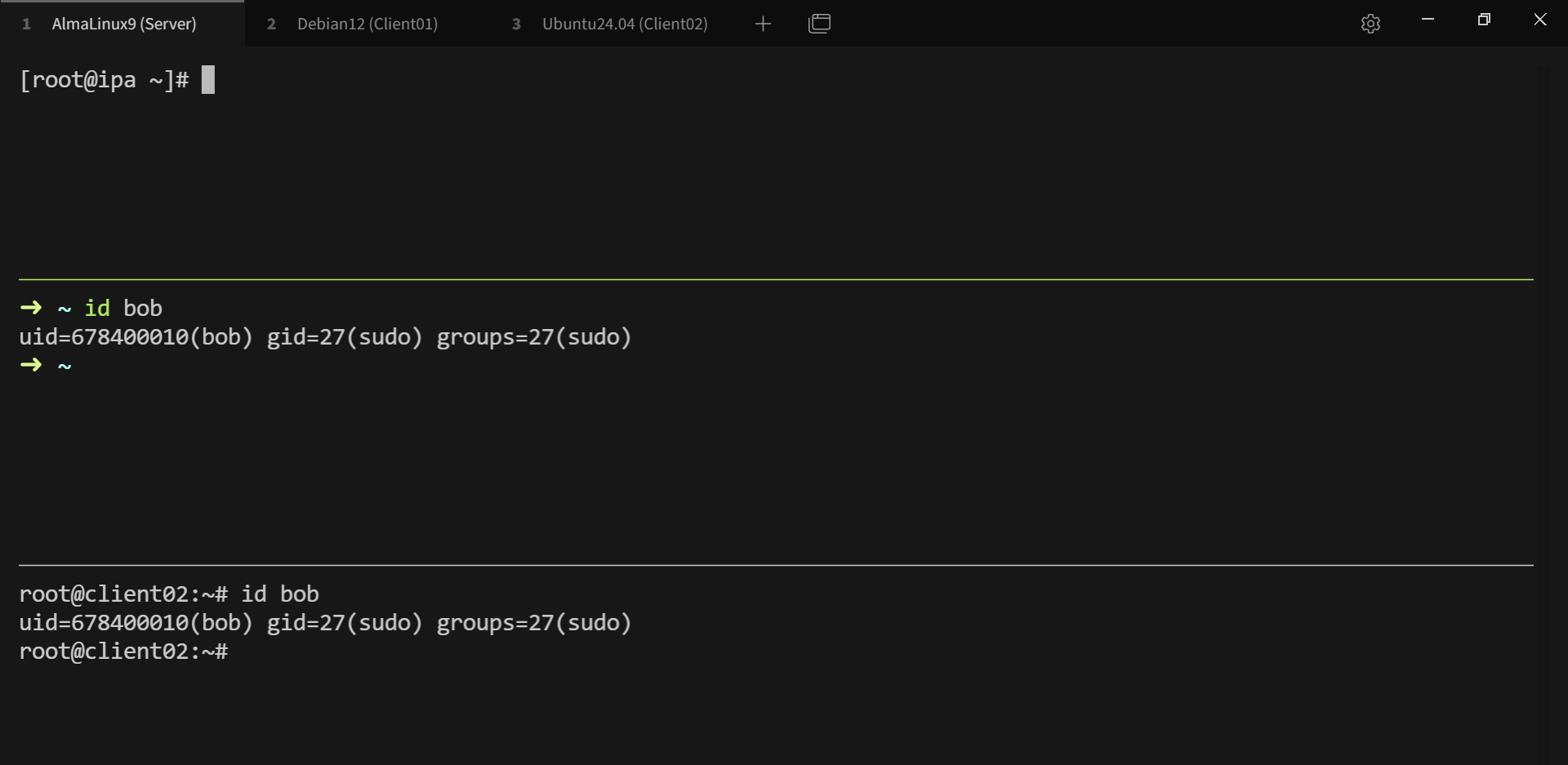Focus the root@ipa prompt in top pane
The height and width of the screenshot is (765, 1568).
pyautogui.click(x=104, y=80)
